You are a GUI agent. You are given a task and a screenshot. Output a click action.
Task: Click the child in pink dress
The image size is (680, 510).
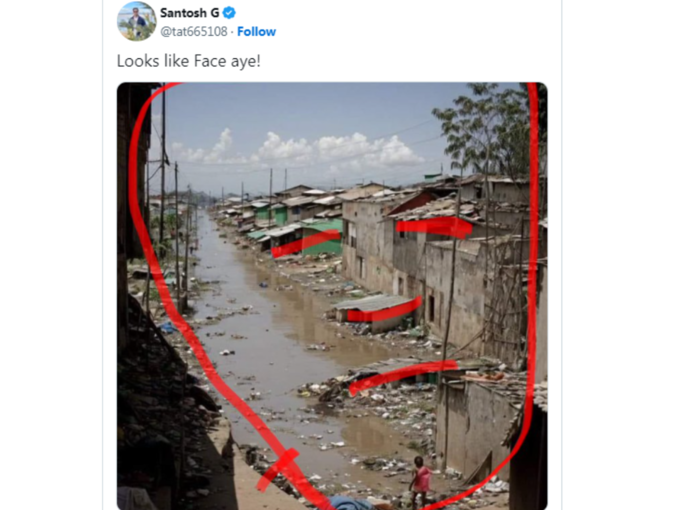point(420,481)
